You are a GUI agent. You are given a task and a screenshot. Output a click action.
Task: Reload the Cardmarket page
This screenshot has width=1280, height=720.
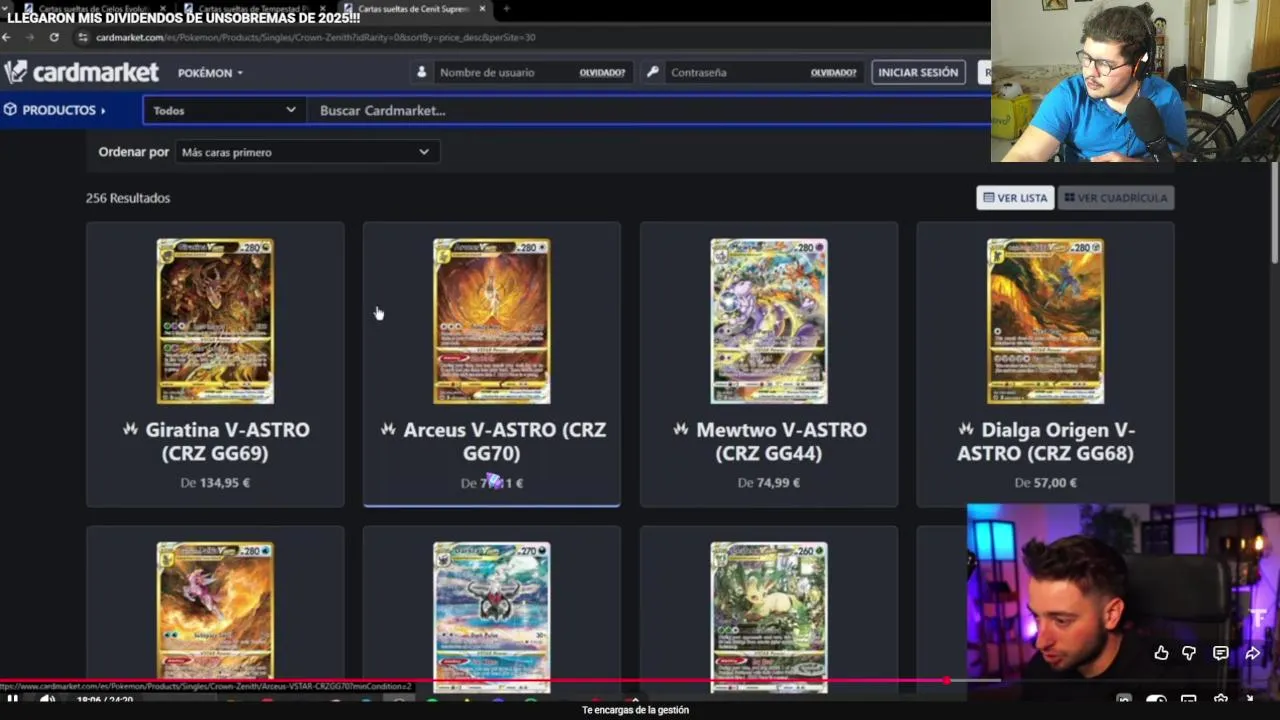54,37
